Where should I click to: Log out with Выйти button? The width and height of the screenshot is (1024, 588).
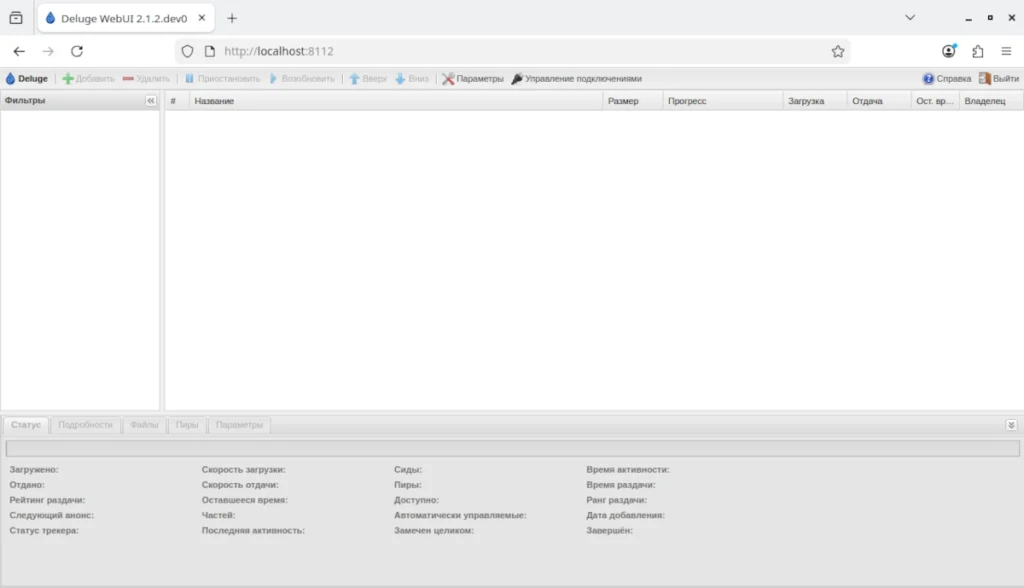tap(999, 78)
